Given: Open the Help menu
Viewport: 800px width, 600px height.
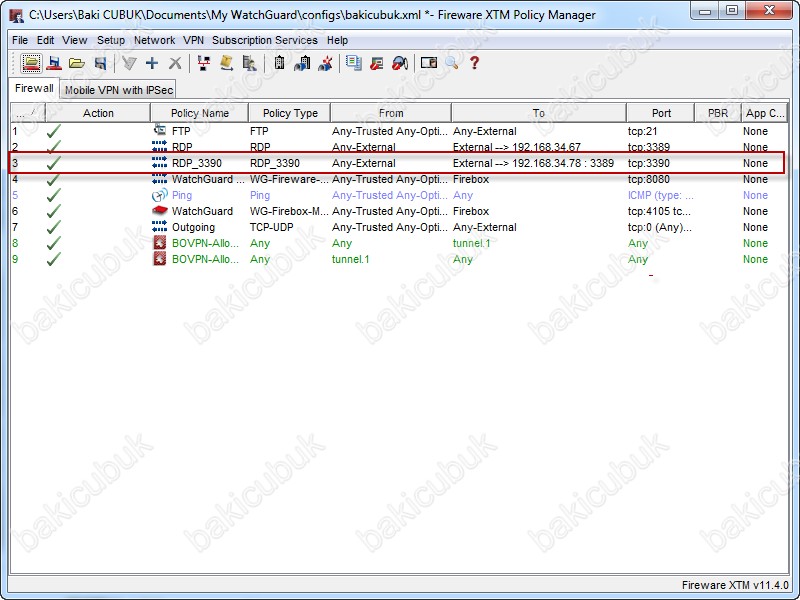Looking at the screenshot, I should point(337,40).
